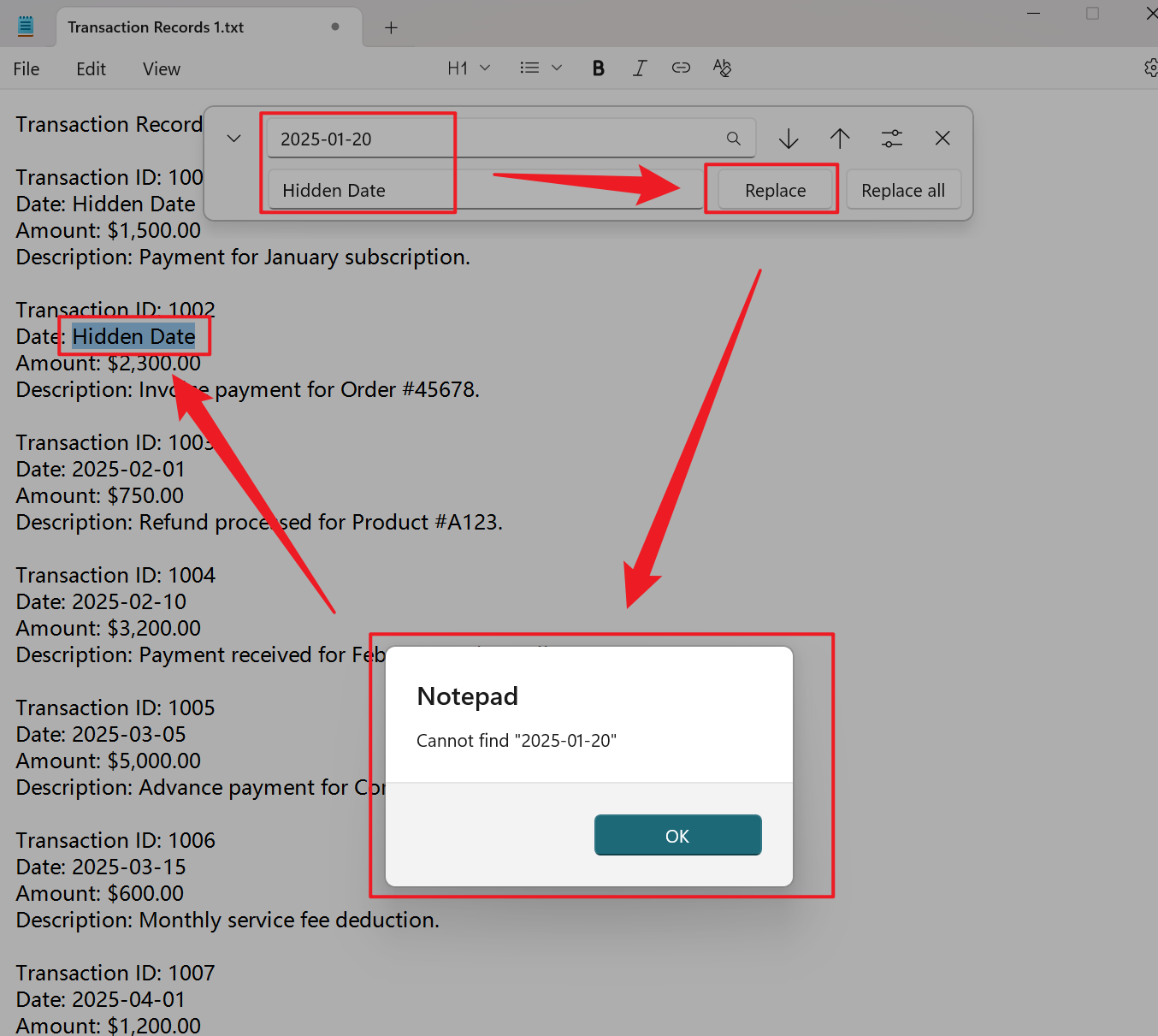Collapse the replace row with chevron
1158x1036 pixels.
(x=233, y=139)
